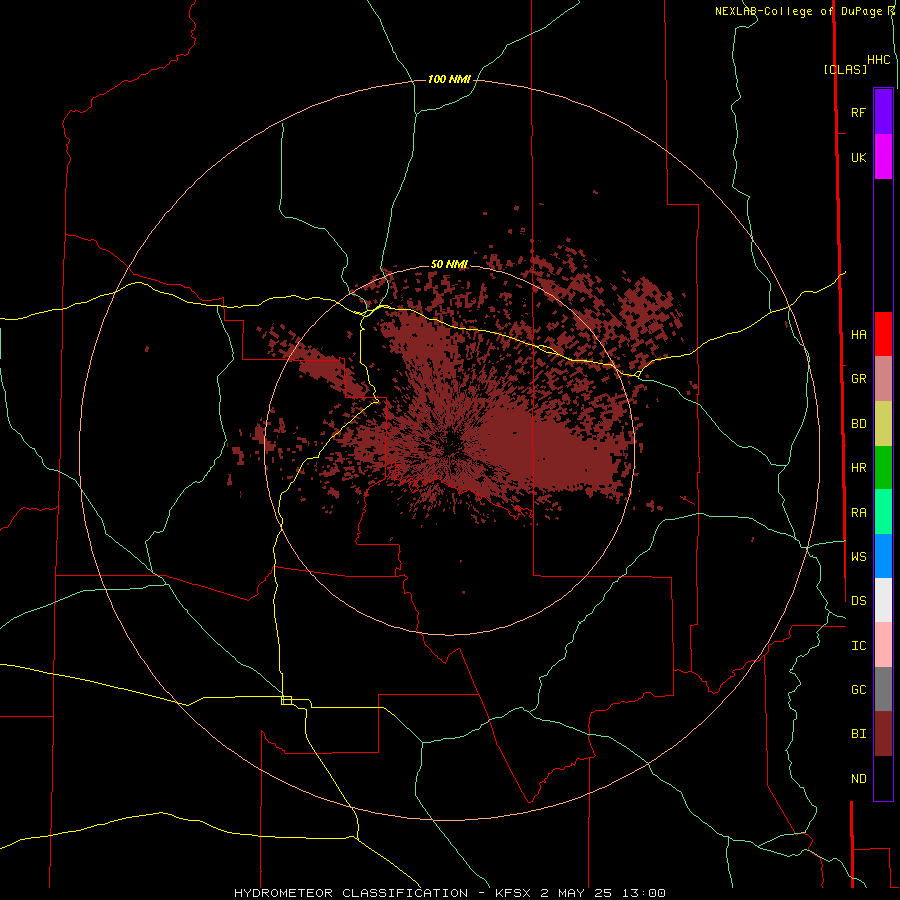Click the BI legend label
900x900 pixels.
858,734
